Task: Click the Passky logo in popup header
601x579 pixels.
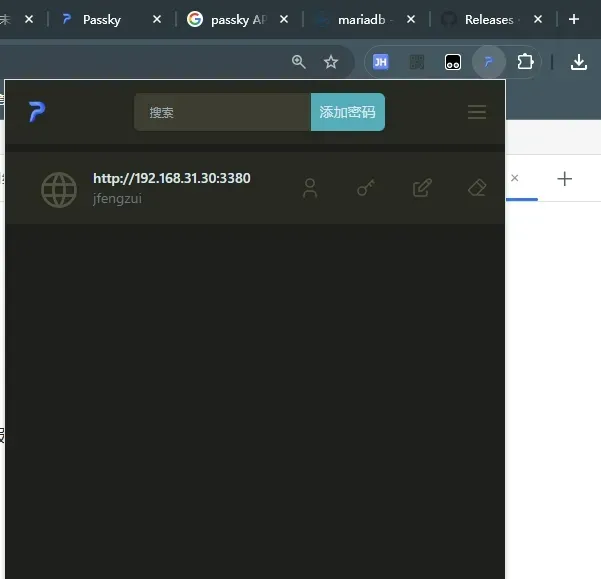Action: pyautogui.click(x=37, y=112)
